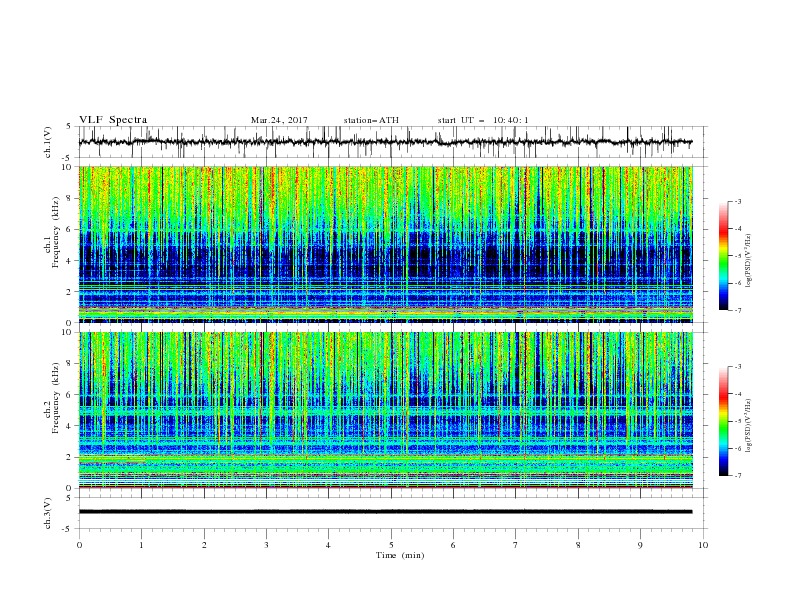Click time axis tick label "1"
This screenshot has height=612, width=792.
(x=141, y=545)
